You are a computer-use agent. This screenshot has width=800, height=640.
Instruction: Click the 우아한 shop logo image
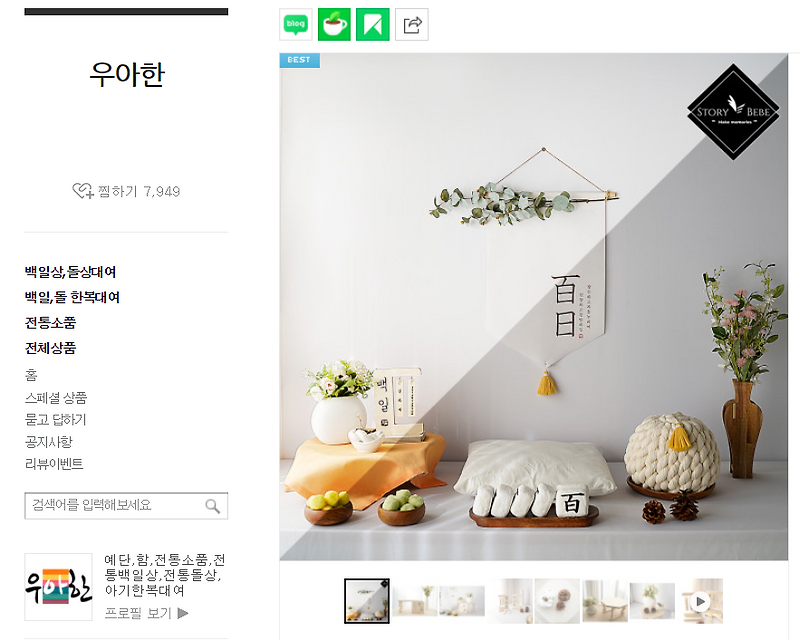pyautogui.click(x=59, y=587)
